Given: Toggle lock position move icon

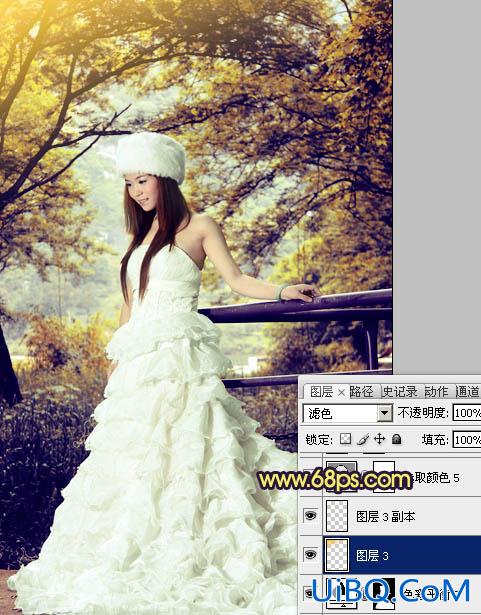Looking at the screenshot, I should (379, 439).
